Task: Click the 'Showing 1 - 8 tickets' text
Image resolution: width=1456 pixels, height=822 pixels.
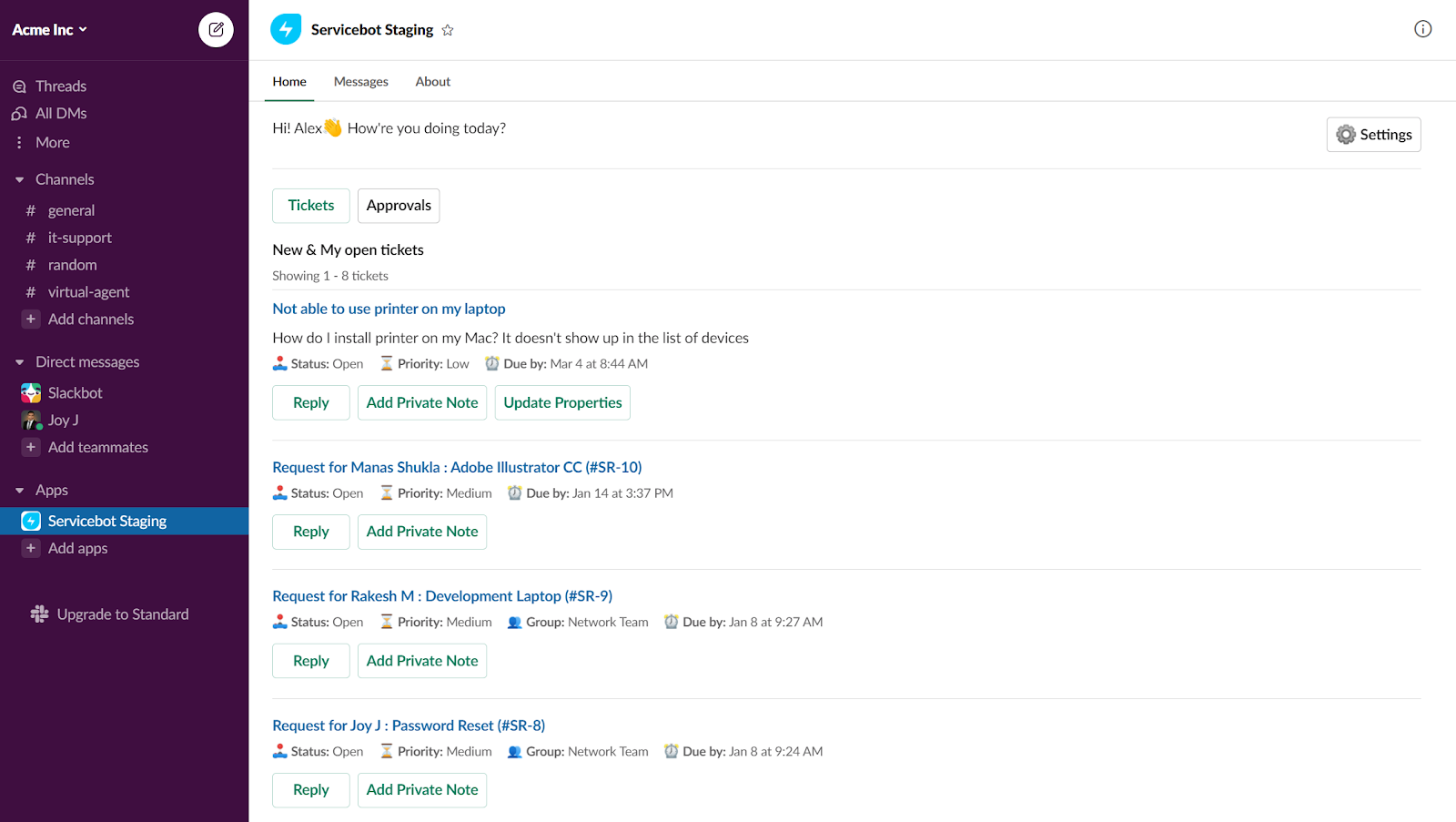Action: 330,276
